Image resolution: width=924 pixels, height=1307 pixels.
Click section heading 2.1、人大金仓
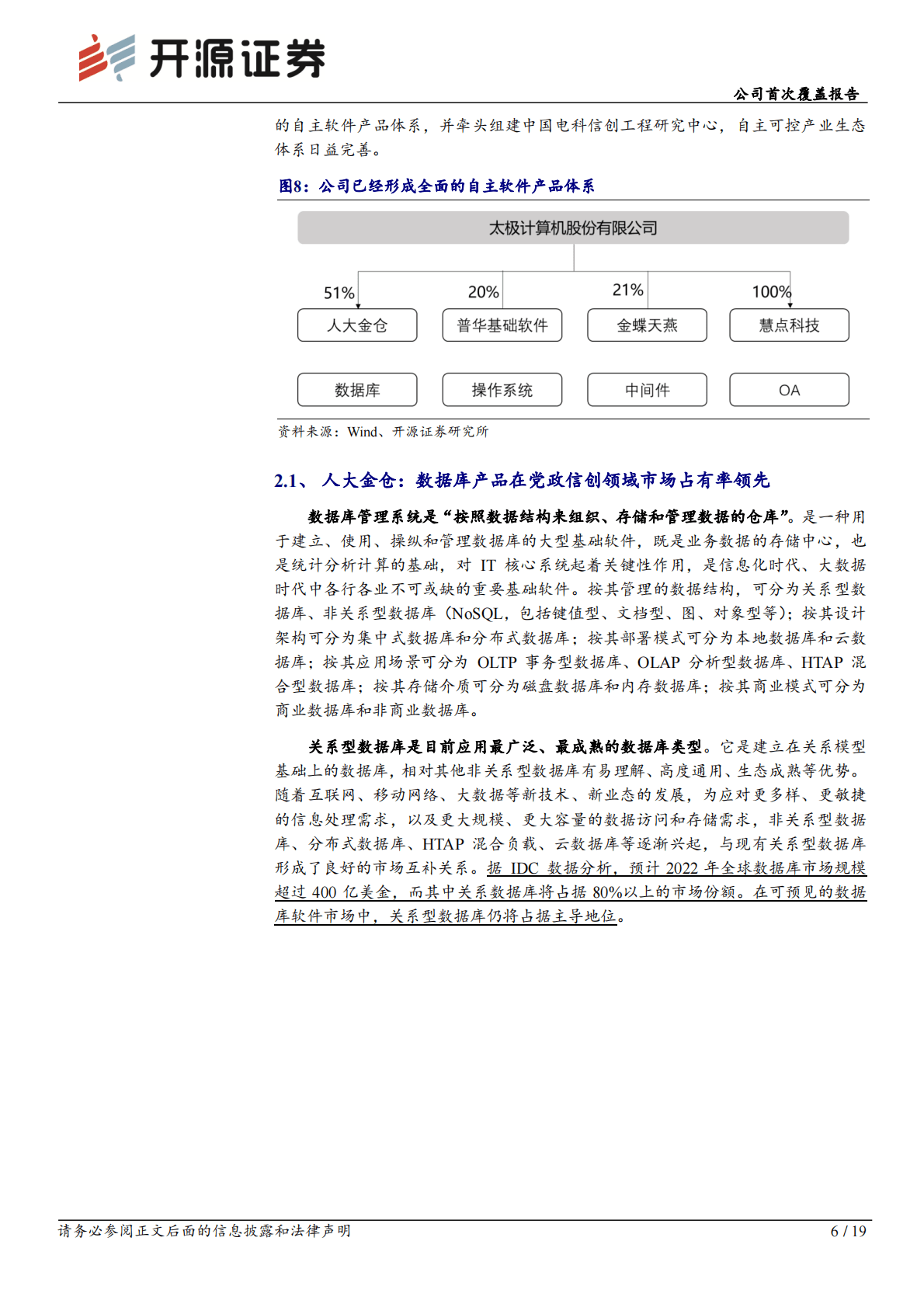click(522, 481)
